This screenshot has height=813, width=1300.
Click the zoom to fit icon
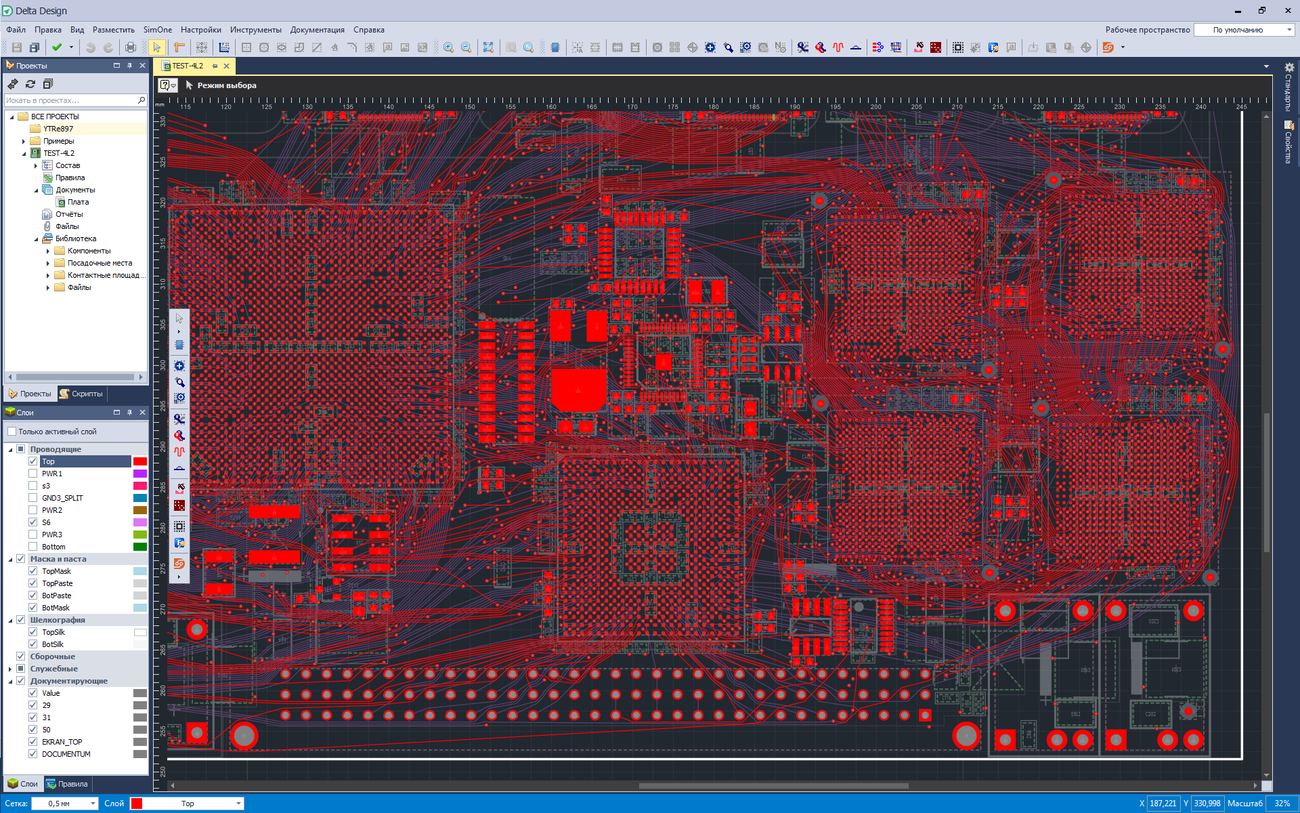point(488,47)
